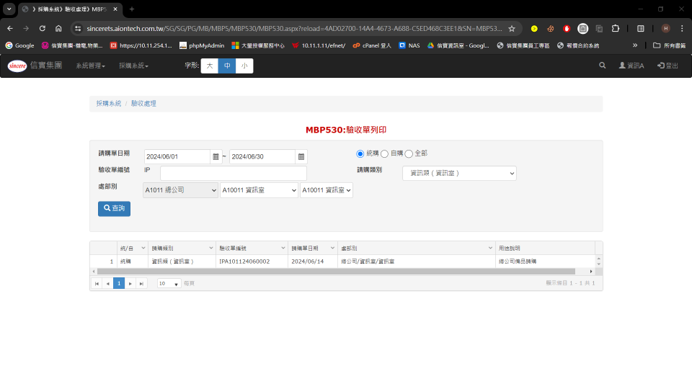The height and width of the screenshot is (371, 692).
Task: Click the grid horizontal scrollbar
Action: pyautogui.click(x=336, y=271)
